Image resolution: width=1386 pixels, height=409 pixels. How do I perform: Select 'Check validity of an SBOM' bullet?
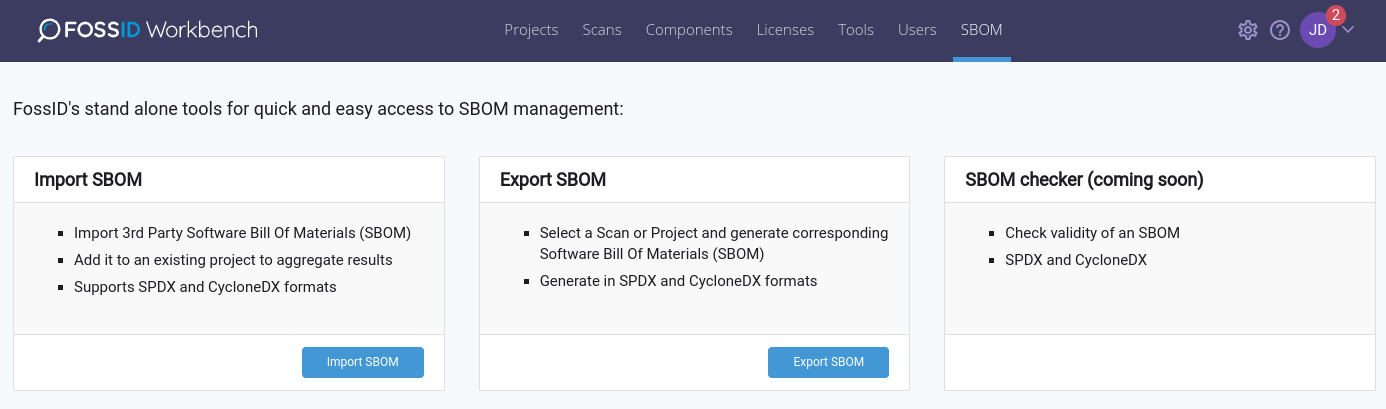click(1092, 233)
